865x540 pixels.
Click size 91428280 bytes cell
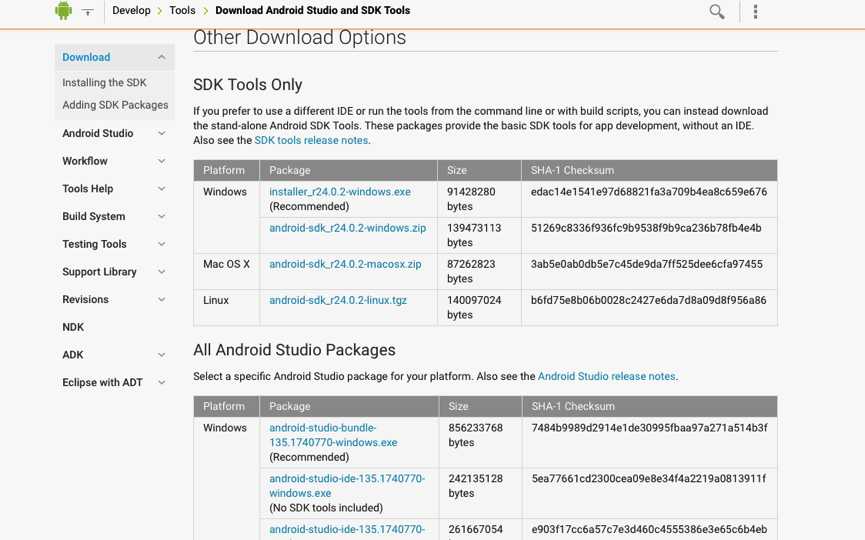pos(479,199)
